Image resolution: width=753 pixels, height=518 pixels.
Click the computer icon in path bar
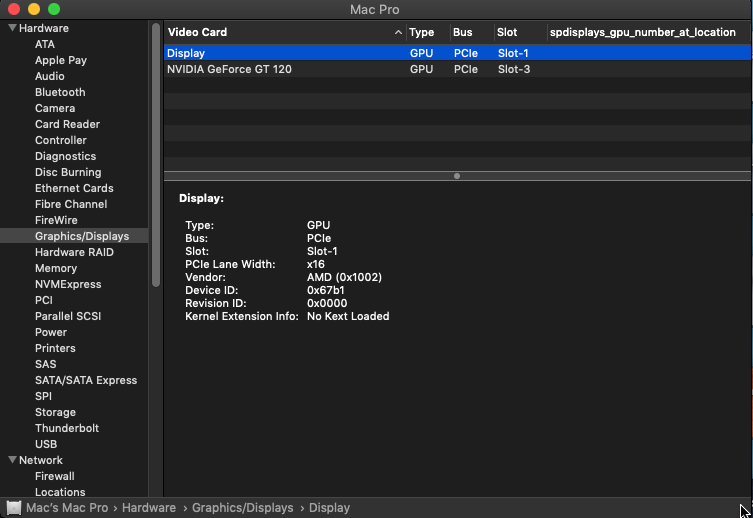[x=14, y=508]
